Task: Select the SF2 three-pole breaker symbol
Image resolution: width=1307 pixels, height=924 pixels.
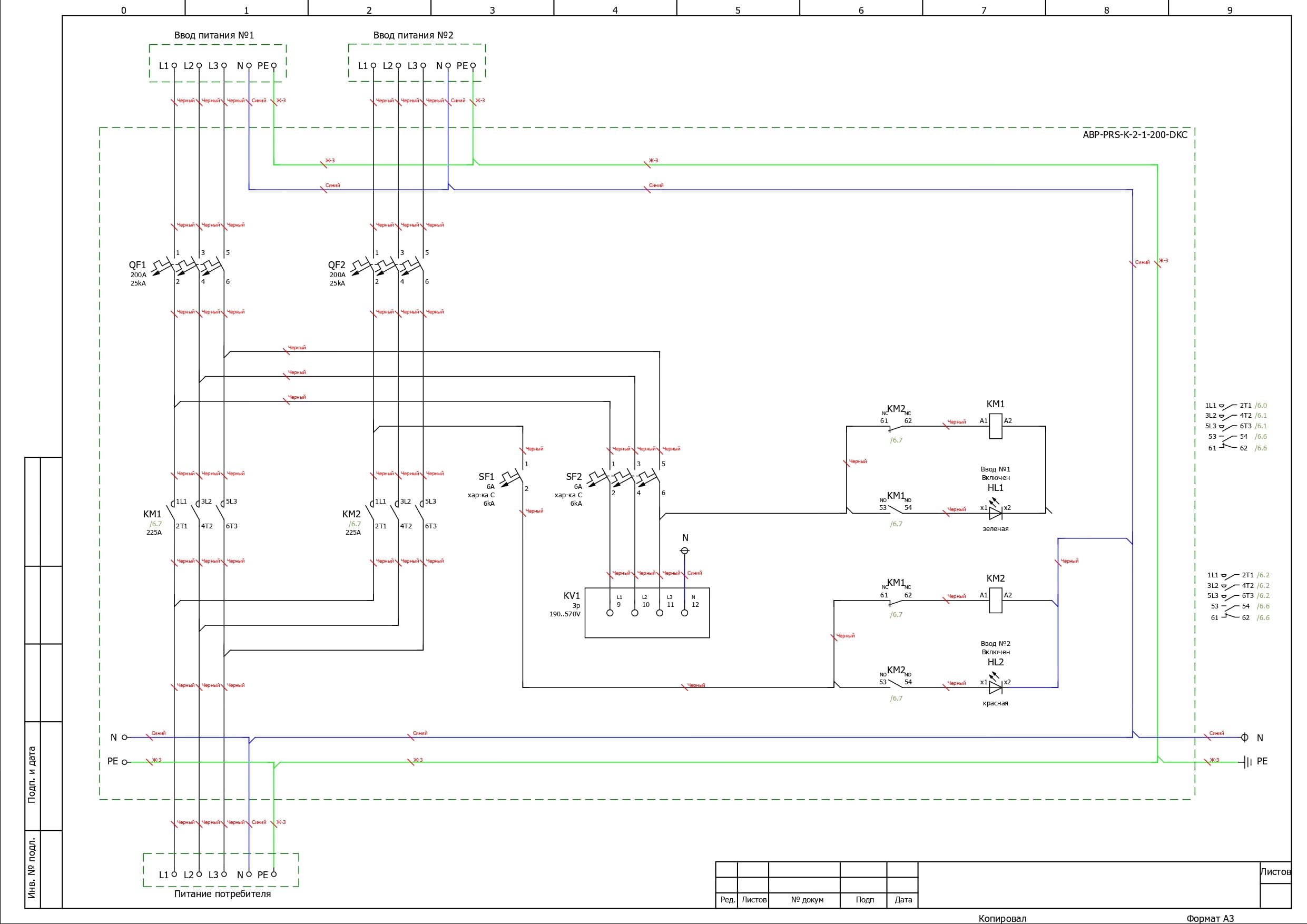Action: (x=623, y=478)
